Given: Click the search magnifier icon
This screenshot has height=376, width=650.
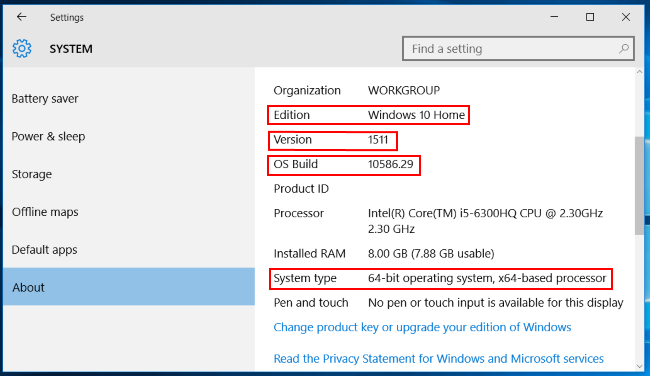Looking at the screenshot, I should [x=623, y=49].
